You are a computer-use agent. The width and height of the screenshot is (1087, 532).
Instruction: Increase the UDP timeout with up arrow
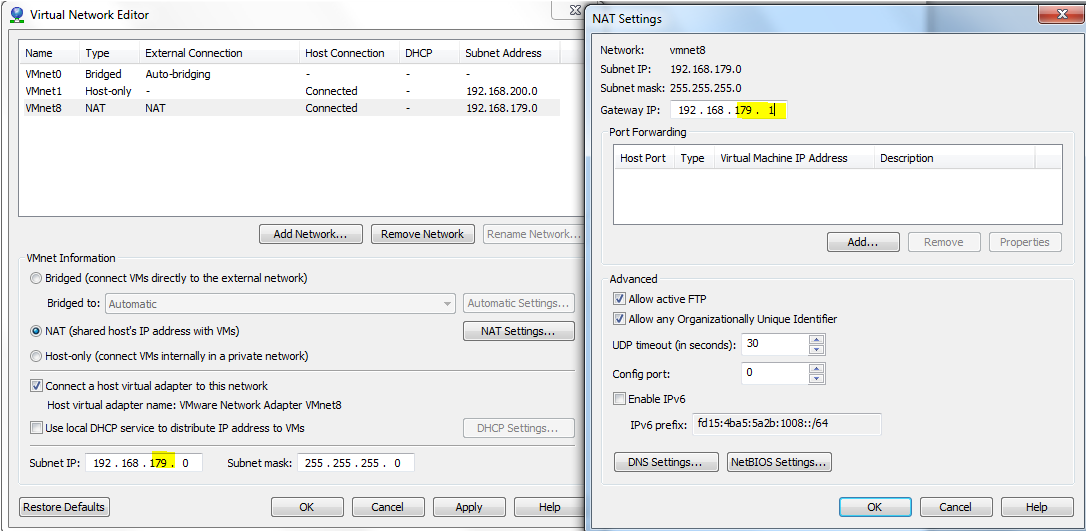[x=817, y=340]
